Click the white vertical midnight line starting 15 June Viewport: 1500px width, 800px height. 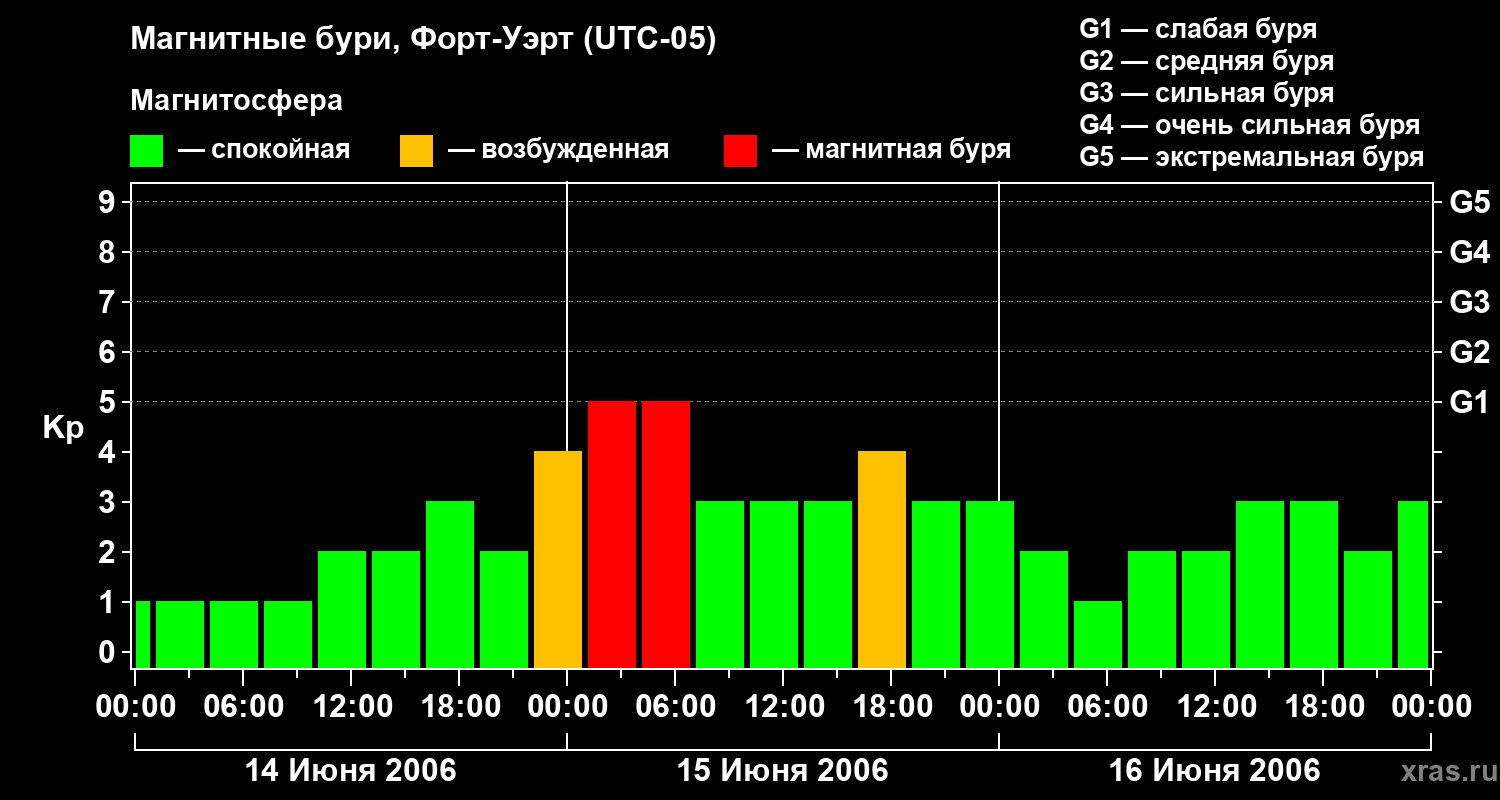[567, 315]
